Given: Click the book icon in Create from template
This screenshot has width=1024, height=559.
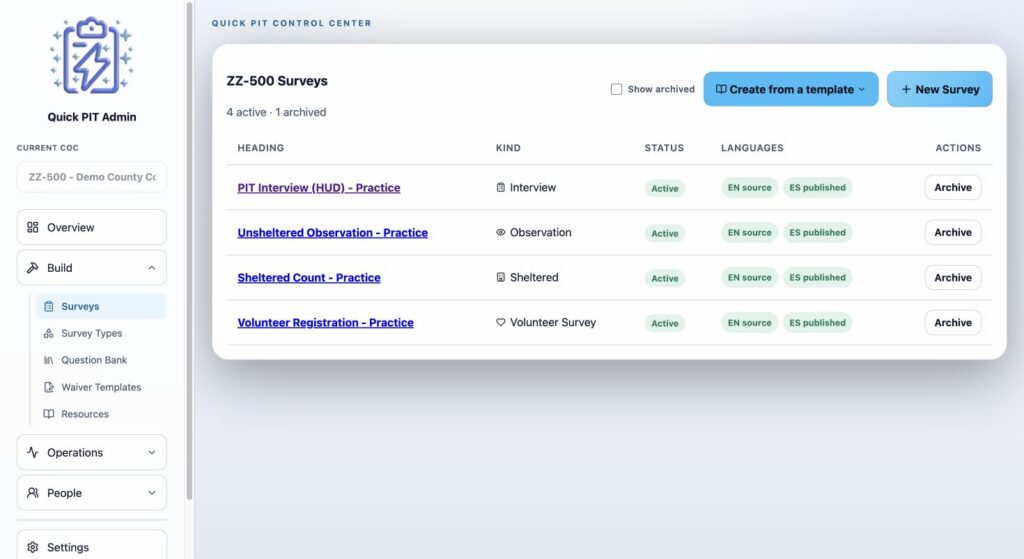Looking at the screenshot, I should tap(721, 89).
